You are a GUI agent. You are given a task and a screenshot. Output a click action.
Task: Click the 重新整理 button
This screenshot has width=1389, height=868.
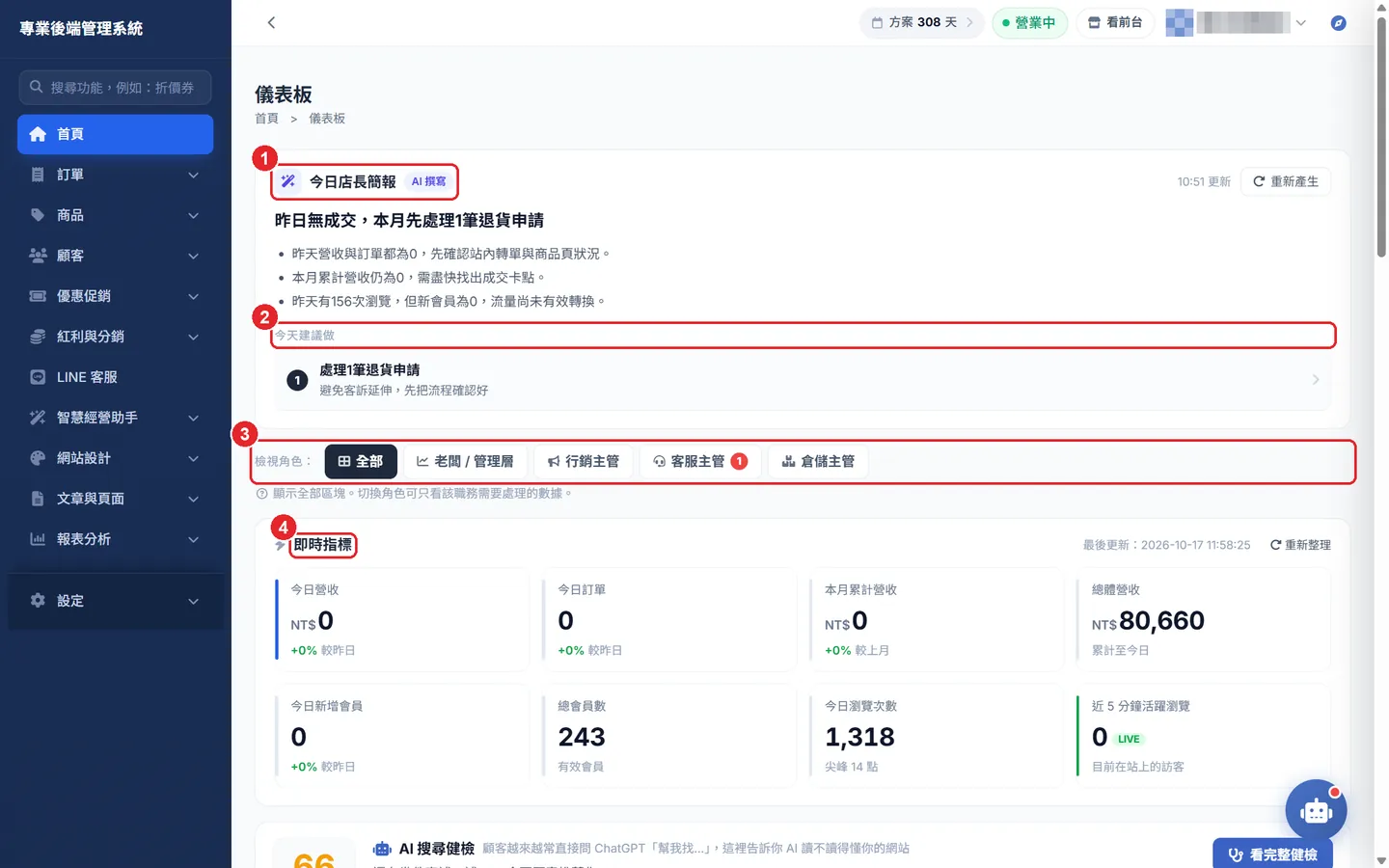[1300, 545]
